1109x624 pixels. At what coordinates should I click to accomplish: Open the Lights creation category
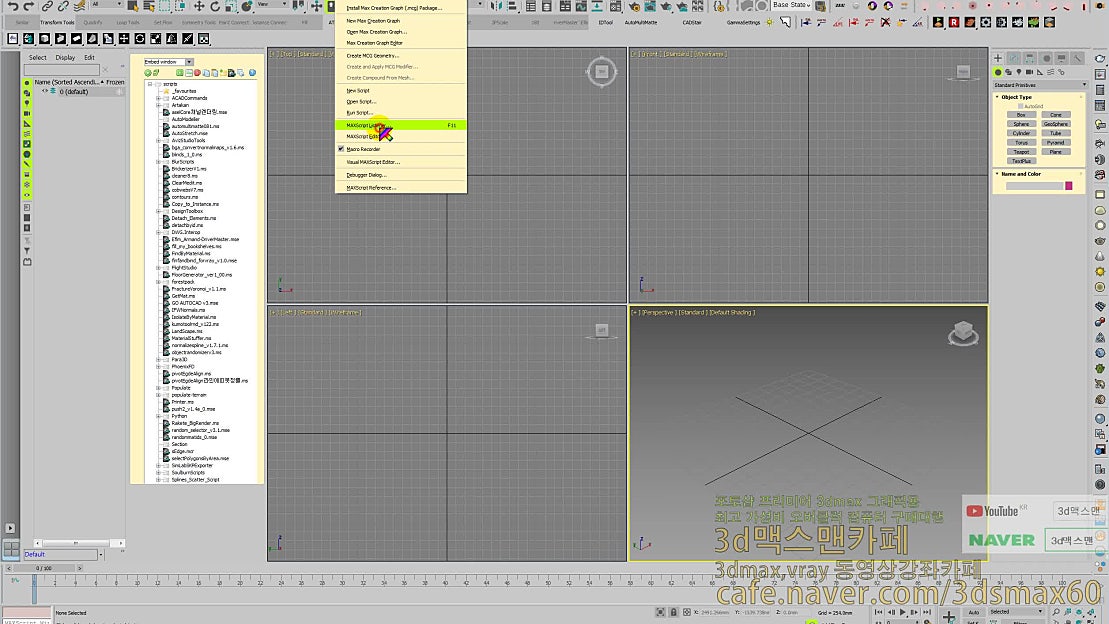pos(1020,71)
